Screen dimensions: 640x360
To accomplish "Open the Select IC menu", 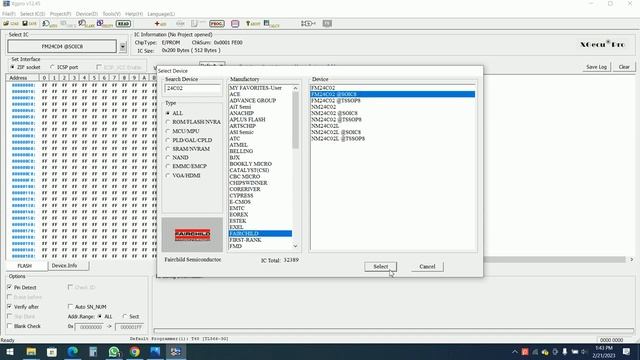I will point(33,14).
